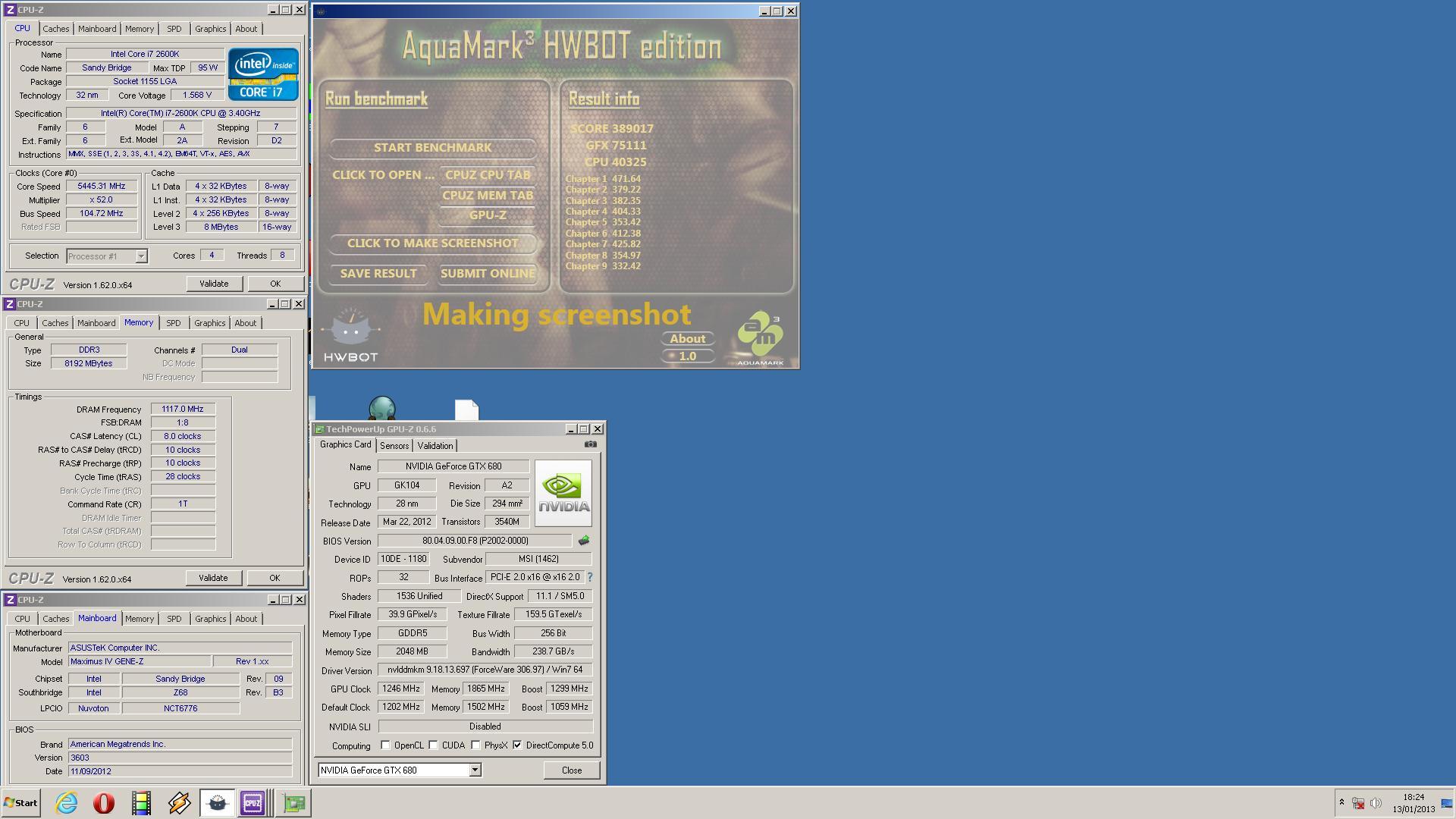Open About tab in top CPU-Z window
The image size is (1456, 819).
[x=246, y=29]
